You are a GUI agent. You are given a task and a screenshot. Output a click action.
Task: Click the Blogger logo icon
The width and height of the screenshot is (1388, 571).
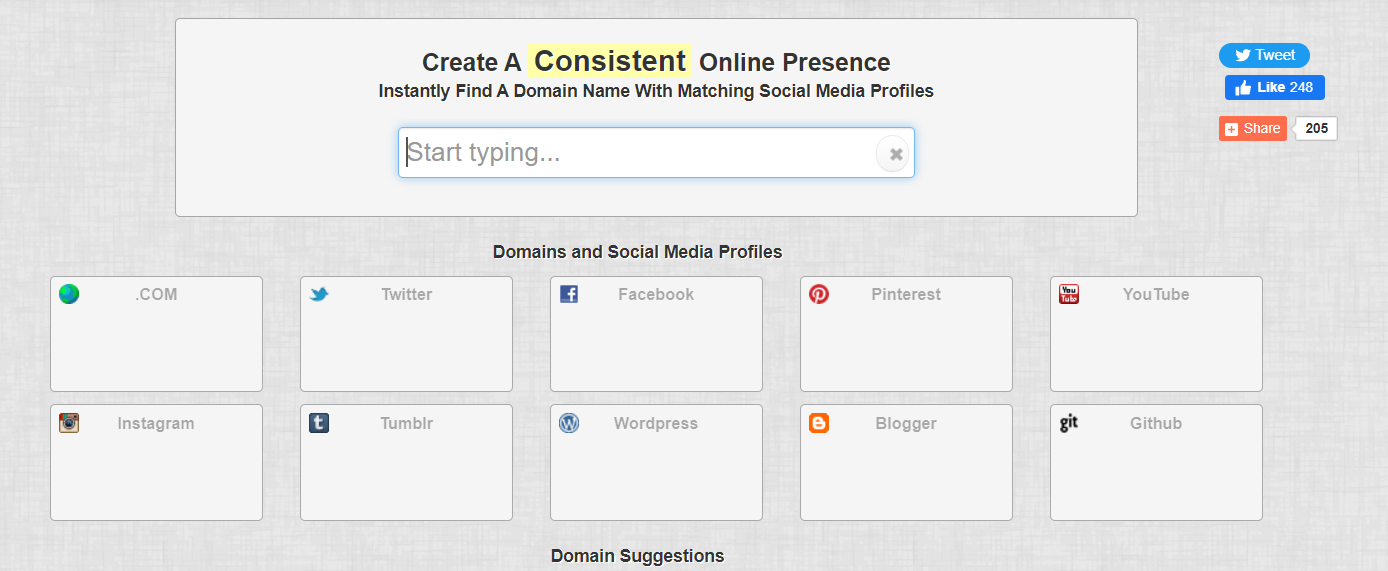[x=819, y=423]
